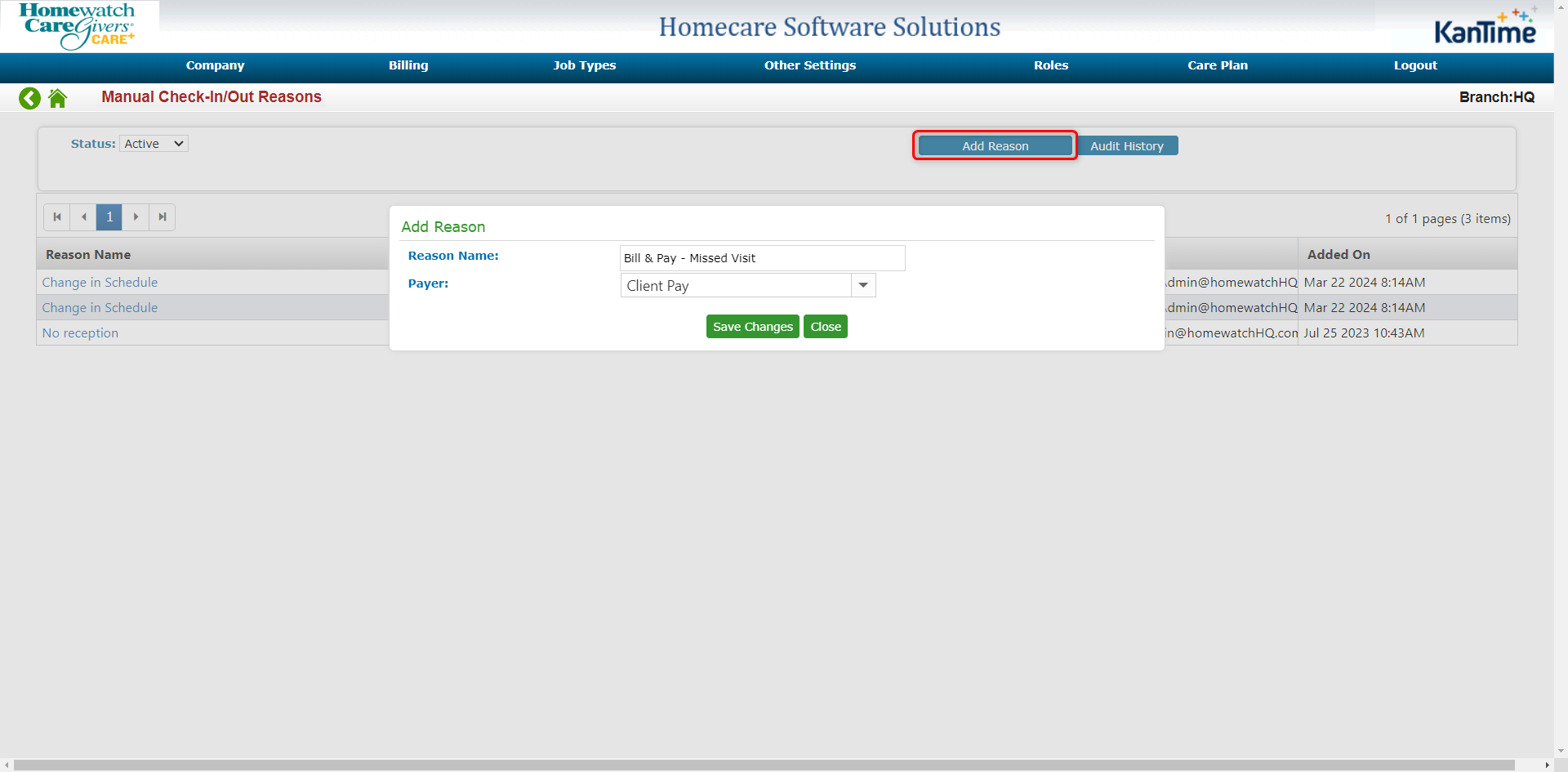Open the Care Plan menu
1568x772 pixels.
click(x=1217, y=65)
